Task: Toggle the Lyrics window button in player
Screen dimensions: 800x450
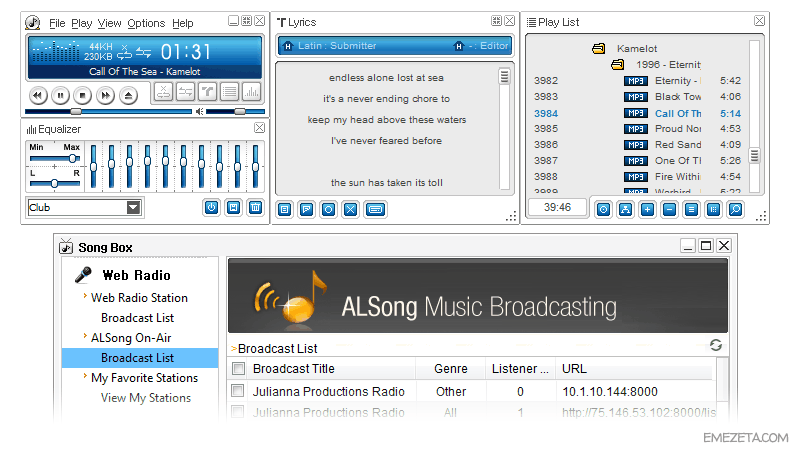Action: pyautogui.click(x=207, y=92)
